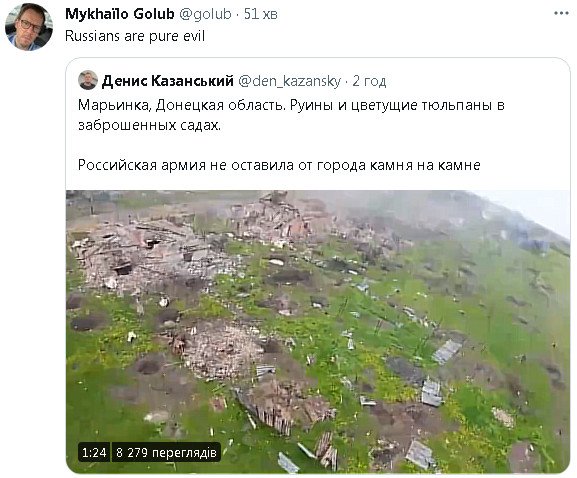577x478 pixels.
Task: Open Mykhailo Golub's profile avatar
Action: (x=29, y=26)
